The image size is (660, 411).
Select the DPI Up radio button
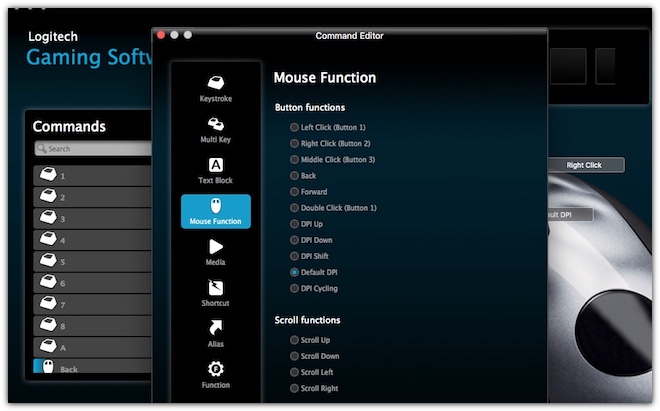(294, 224)
